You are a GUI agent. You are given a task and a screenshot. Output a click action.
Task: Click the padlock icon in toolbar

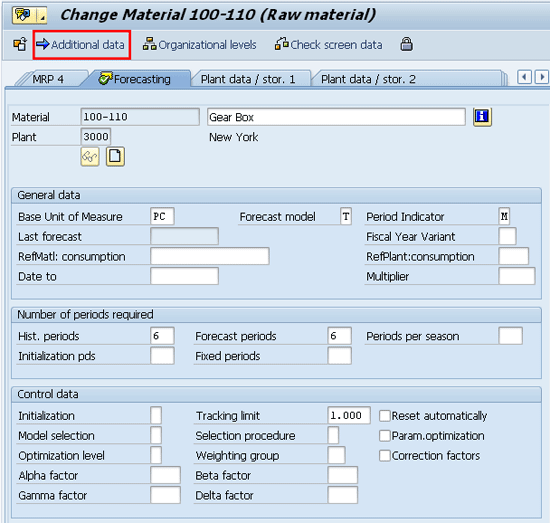click(406, 44)
